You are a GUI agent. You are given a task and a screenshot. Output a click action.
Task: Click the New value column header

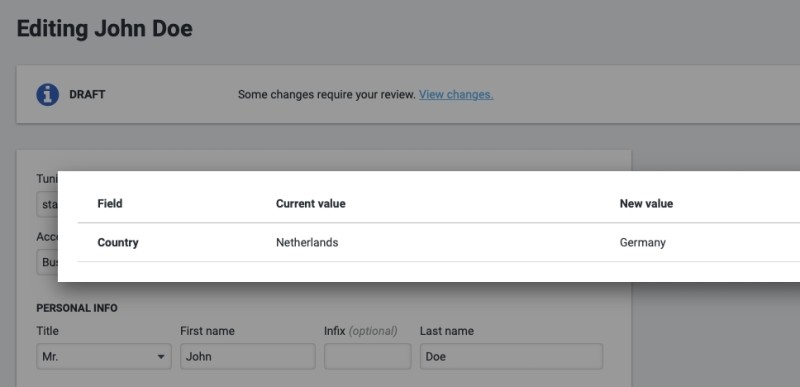[646, 203]
